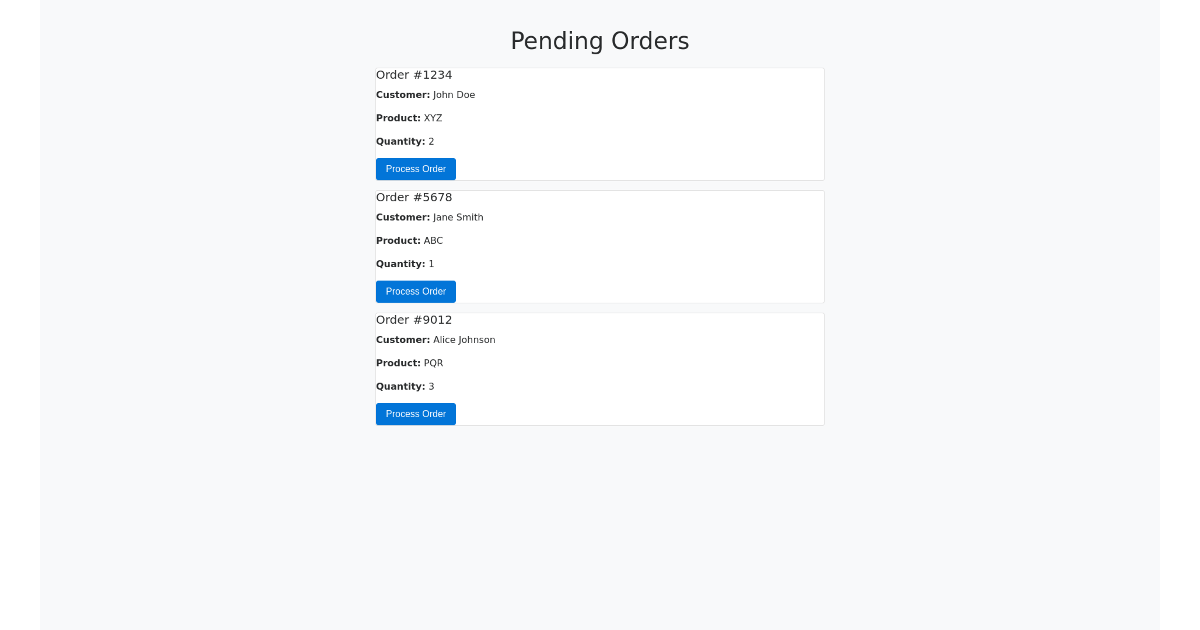
Task: Select the Order #9012 title text
Action: 414,319
